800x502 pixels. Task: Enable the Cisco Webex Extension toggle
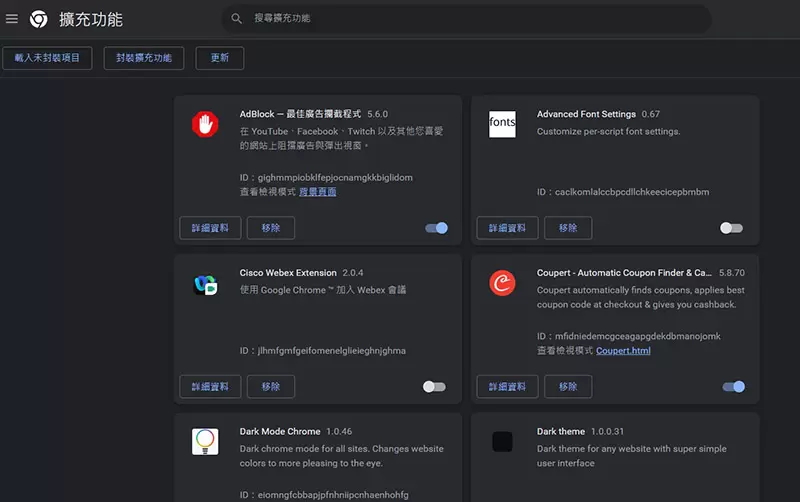pyautogui.click(x=434, y=386)
